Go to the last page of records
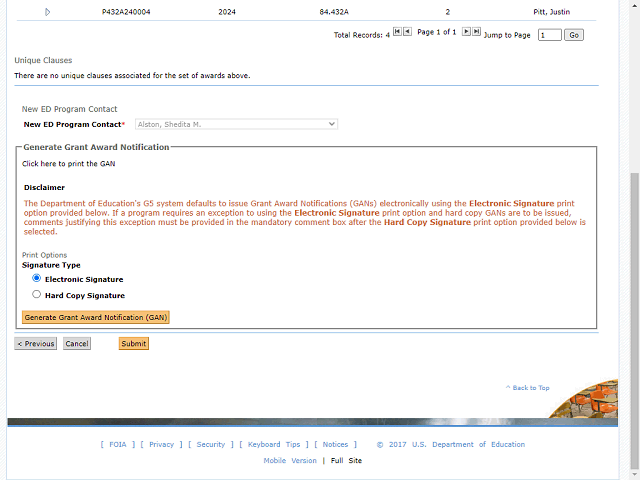 click(x=476, y=31)
